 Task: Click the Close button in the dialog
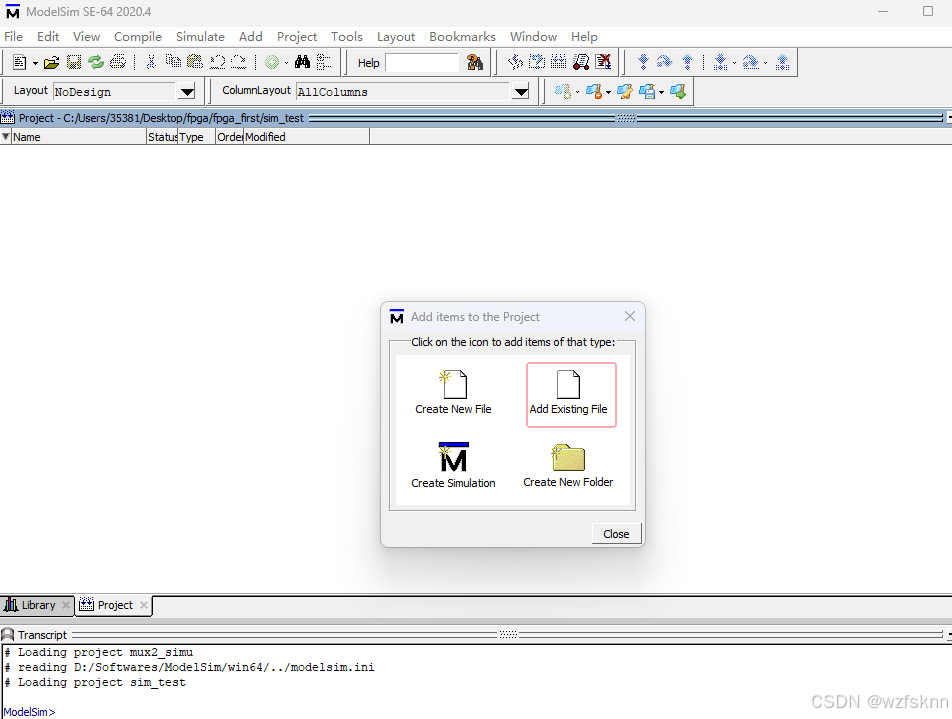(616, 534)
